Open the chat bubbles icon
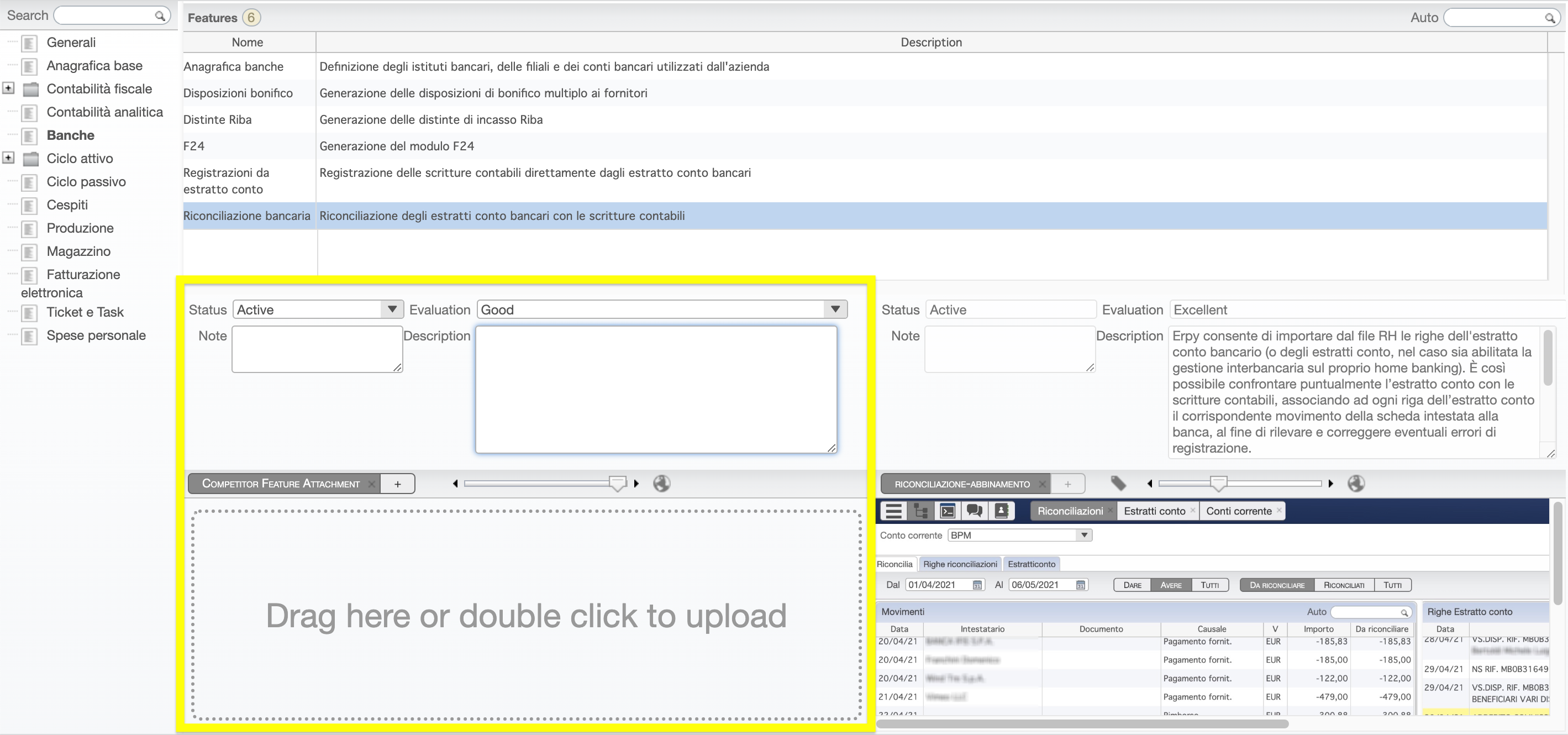 [x=975, y=511]
